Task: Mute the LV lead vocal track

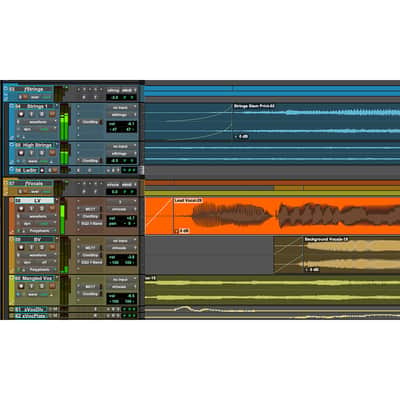Action: click(52, 209)
